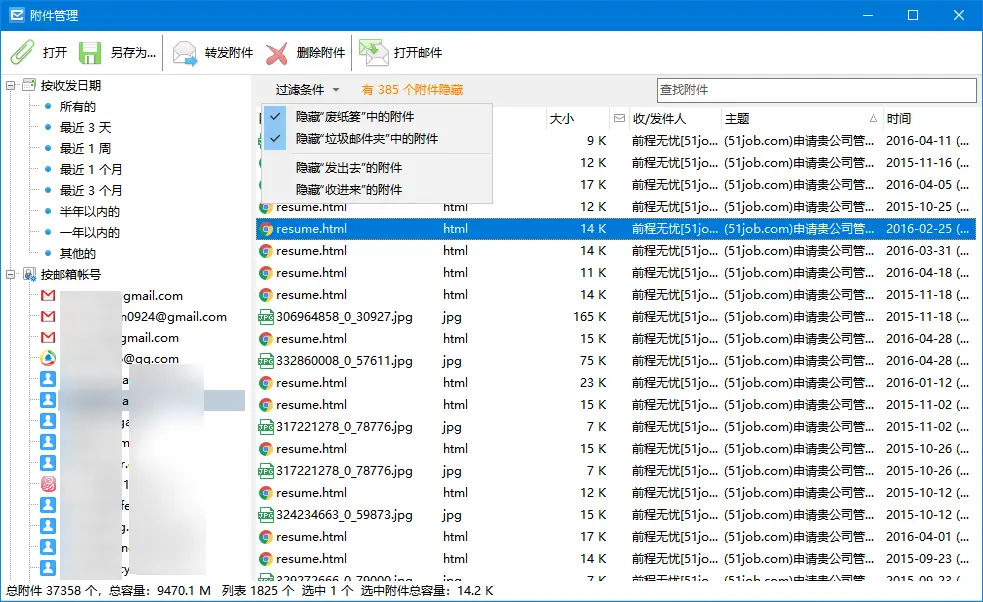Click the calendar icon beside 按收发日期

(x=29, y=85)
